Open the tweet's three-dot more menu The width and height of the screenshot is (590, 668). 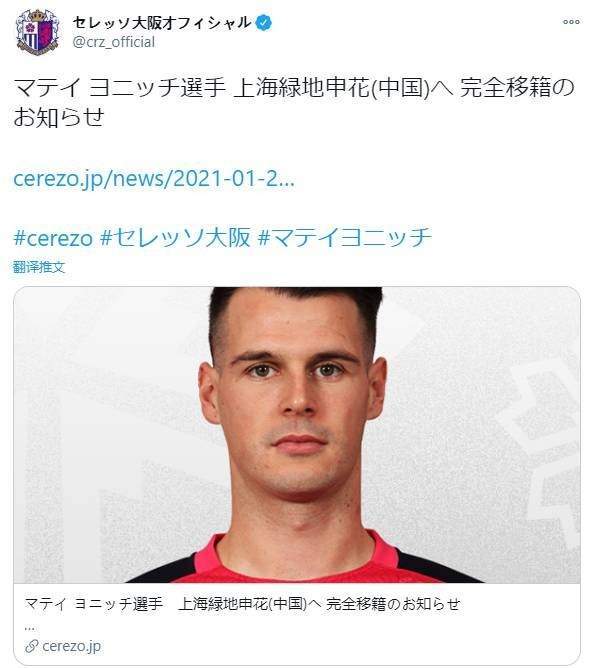click(x=571, y=22)
